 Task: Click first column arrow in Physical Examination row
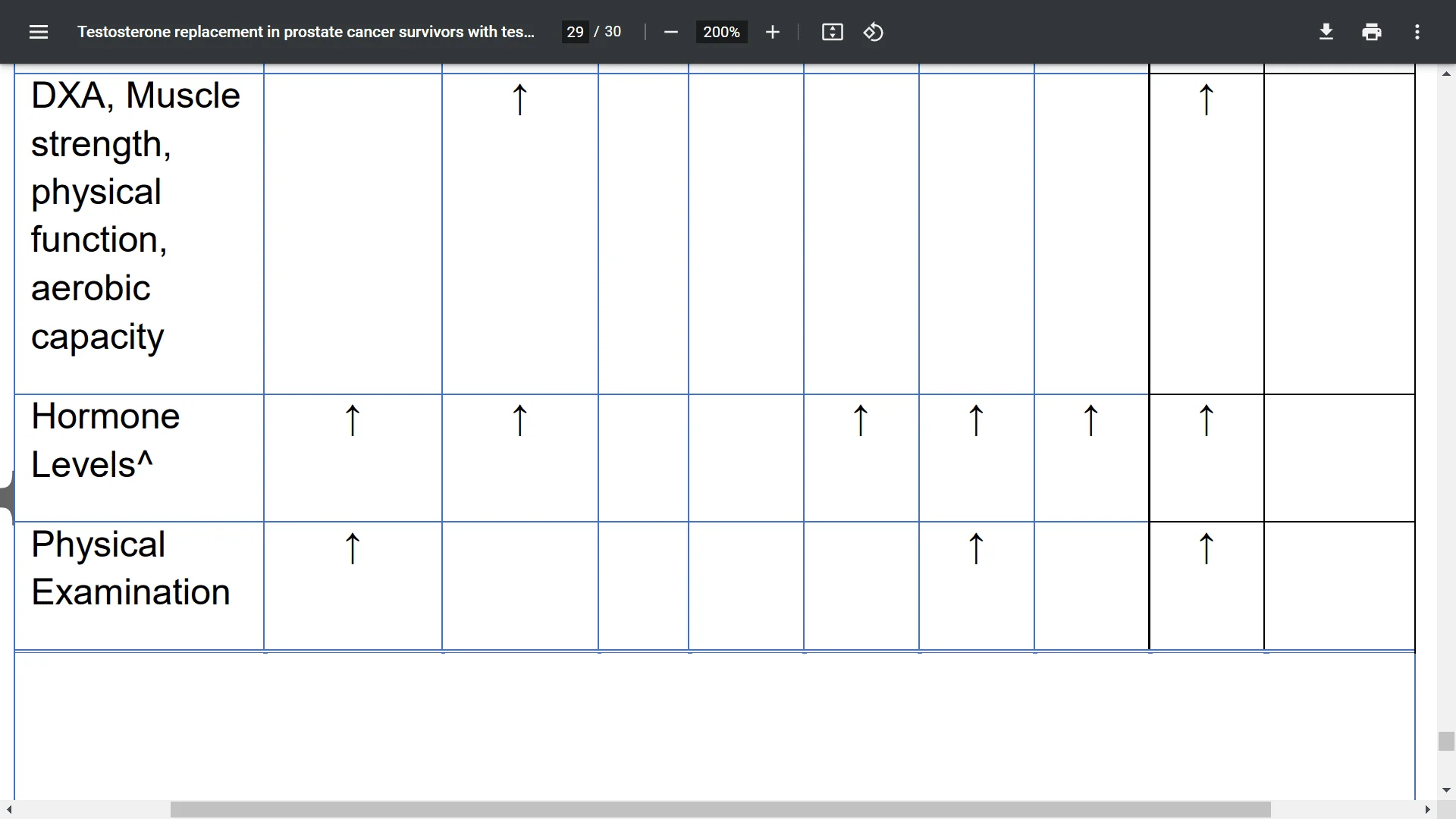point(353,548)
